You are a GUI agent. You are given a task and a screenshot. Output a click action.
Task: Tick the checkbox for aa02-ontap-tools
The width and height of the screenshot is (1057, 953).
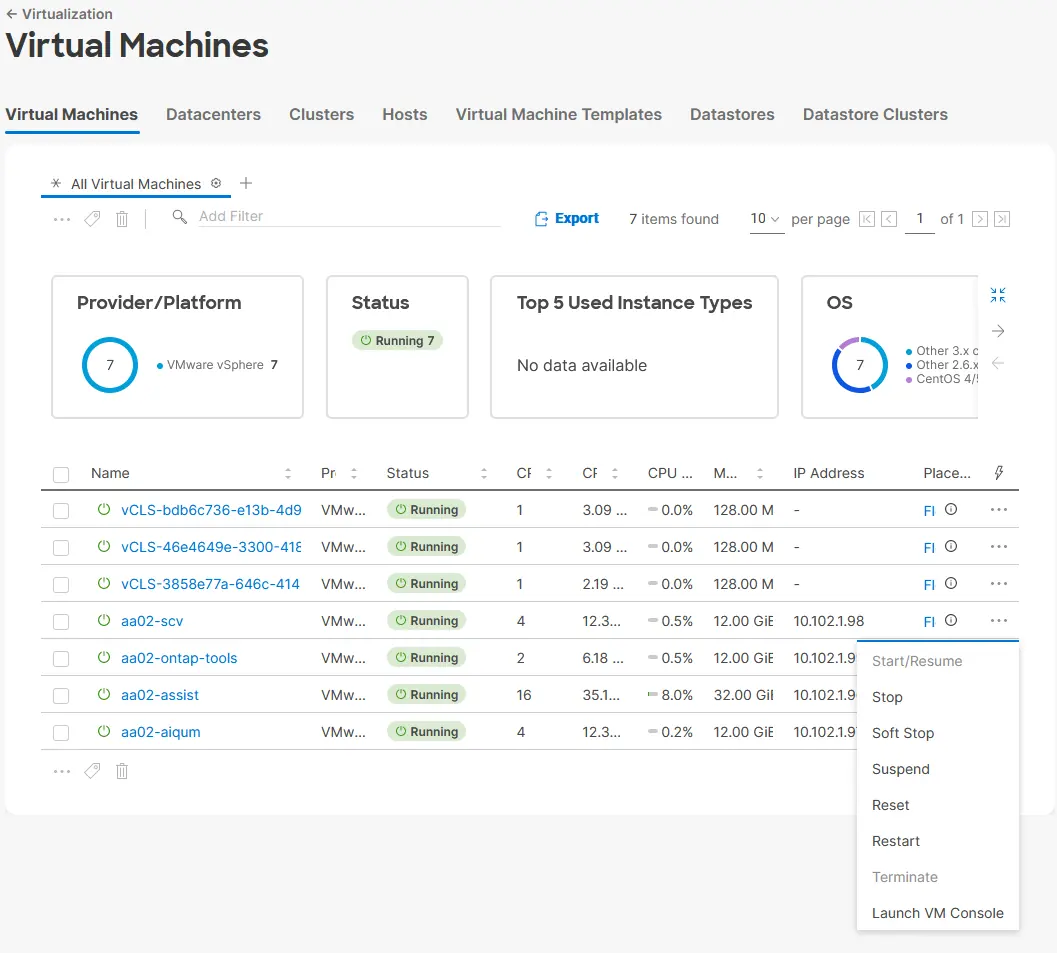click(61, 658)
